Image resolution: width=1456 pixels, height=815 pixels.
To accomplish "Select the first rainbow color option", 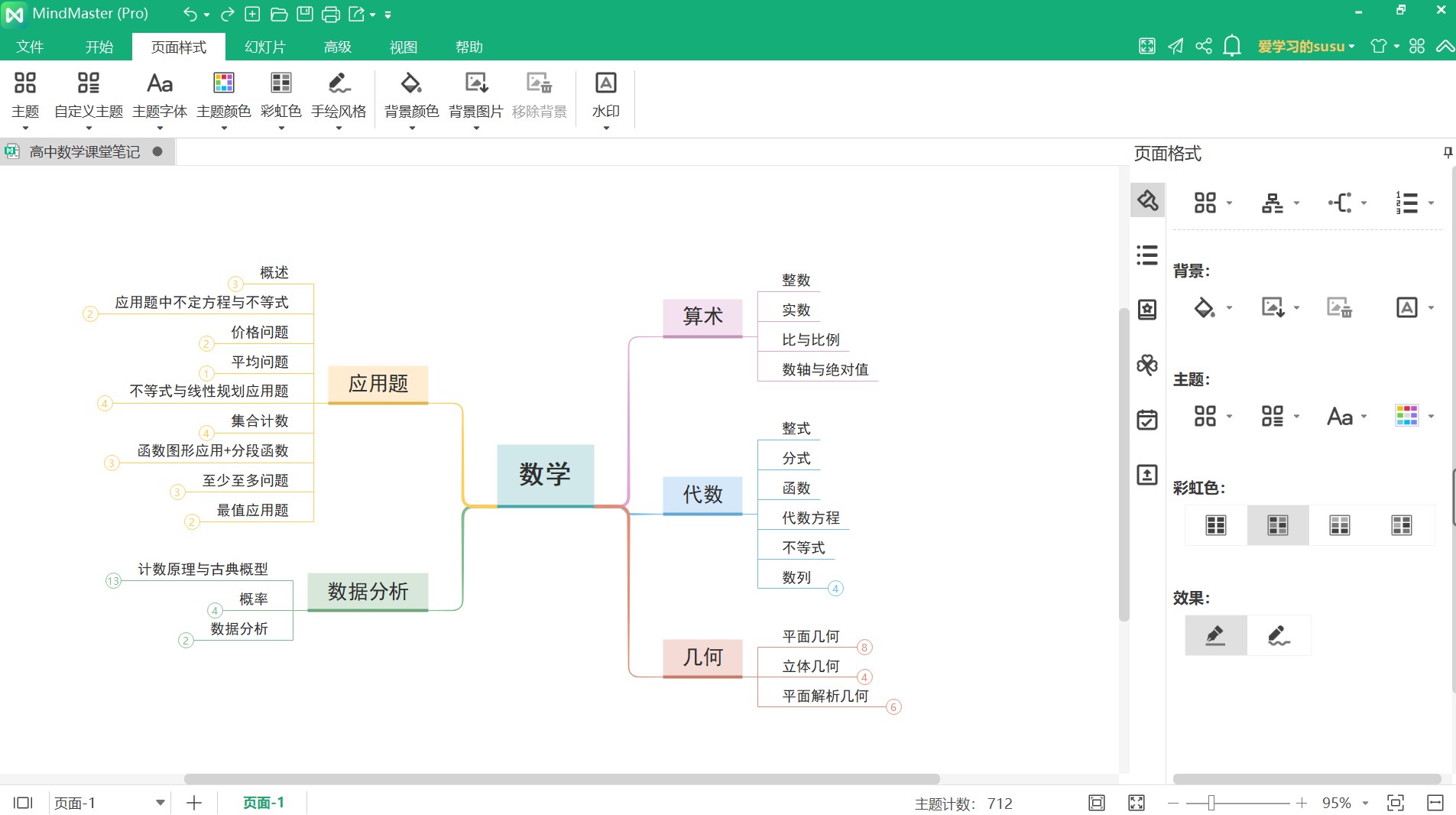I will coord(1215,525).
